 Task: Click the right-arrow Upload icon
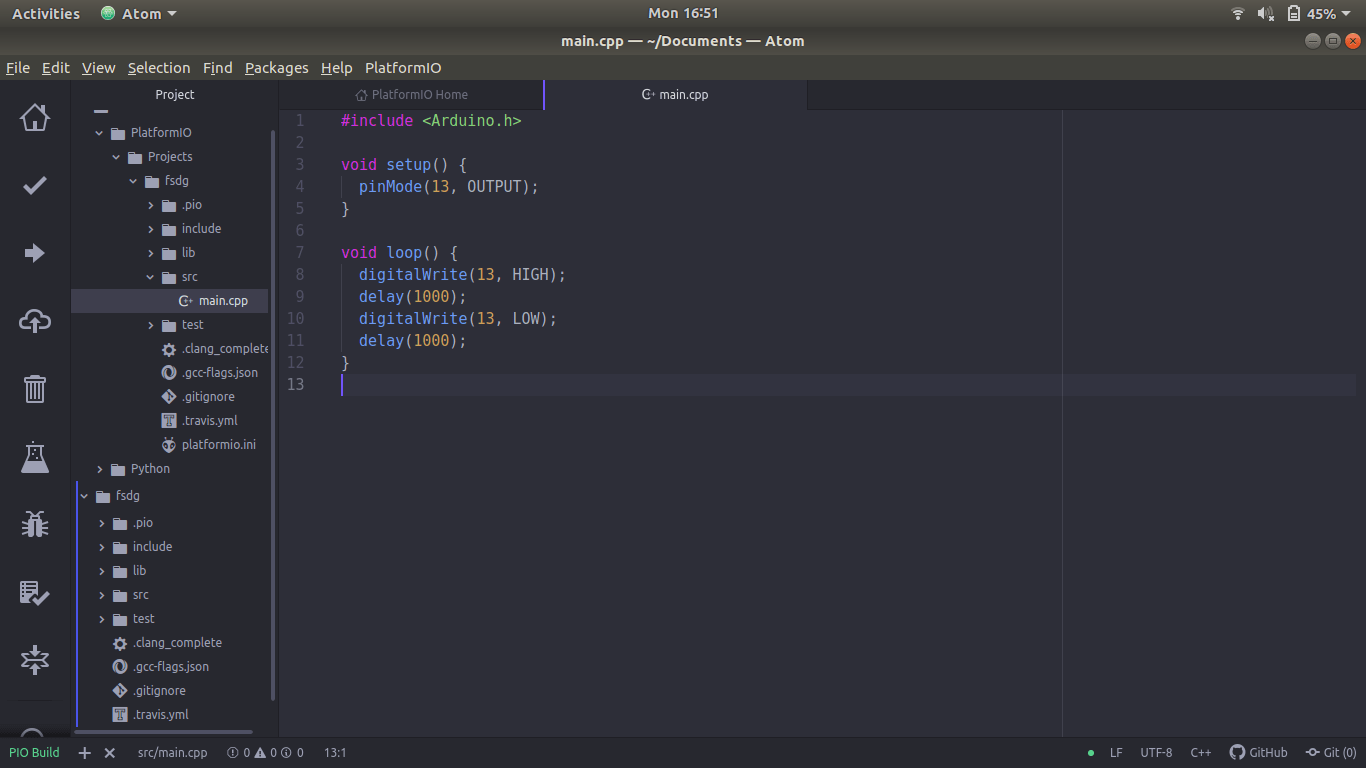coord(35,253)
